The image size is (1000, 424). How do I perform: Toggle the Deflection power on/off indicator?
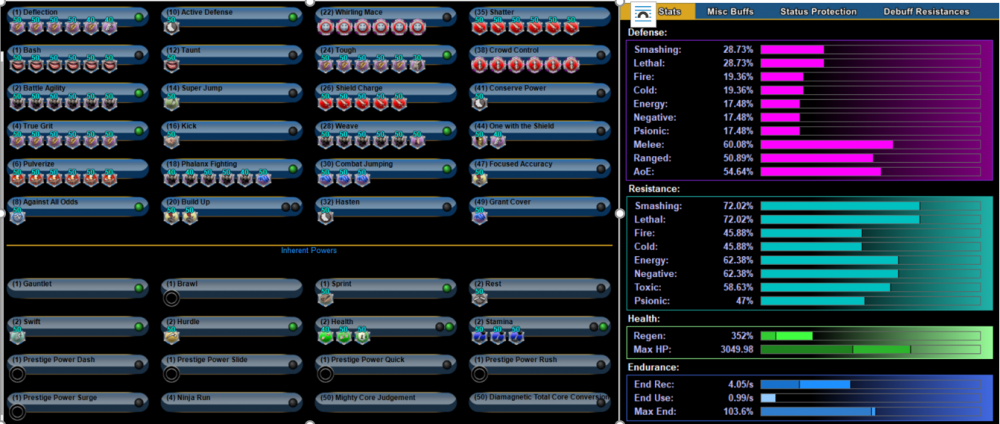[x=138, y=17]
